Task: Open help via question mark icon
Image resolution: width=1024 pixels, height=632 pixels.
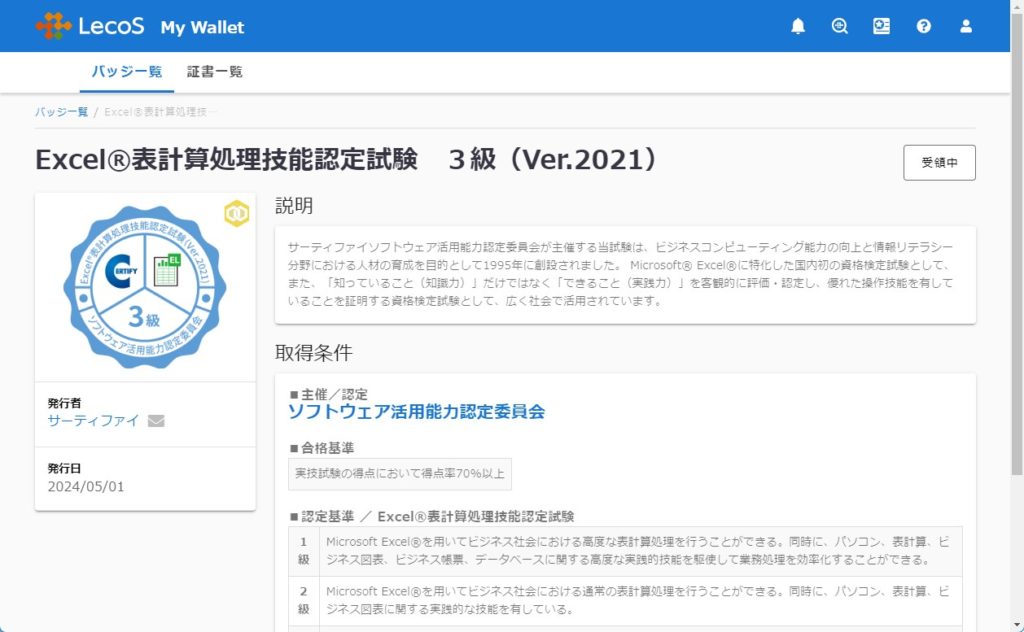Action: pos(924,27)
